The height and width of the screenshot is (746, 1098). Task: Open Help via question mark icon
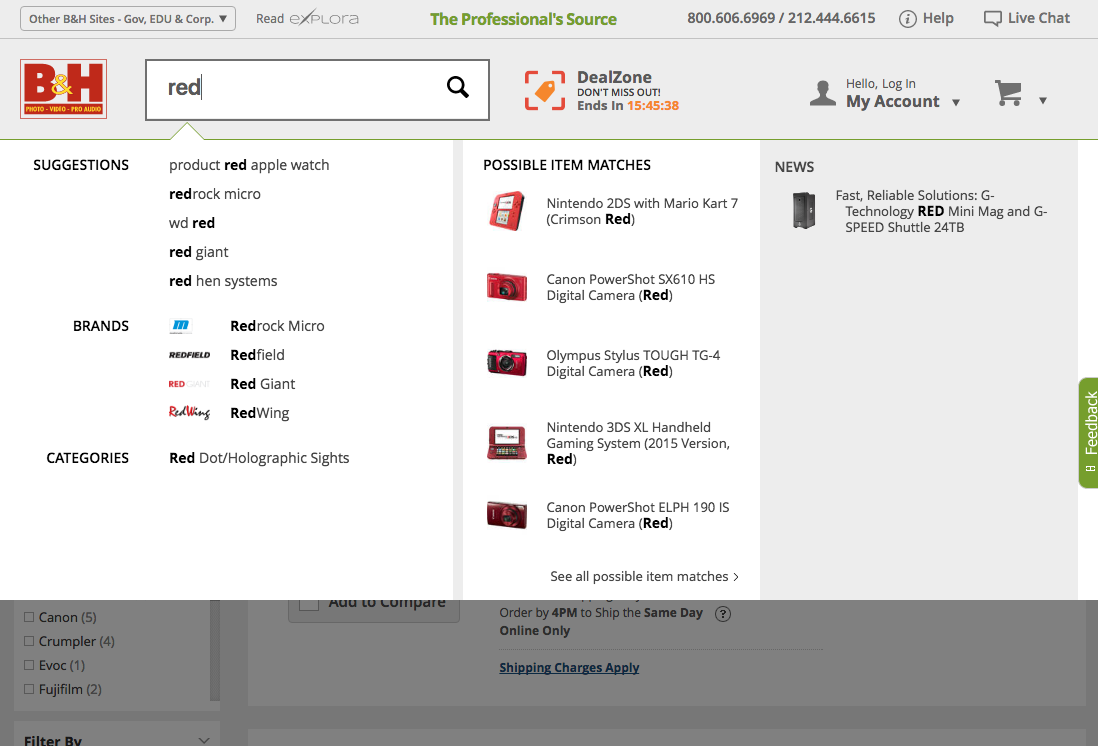908,19
